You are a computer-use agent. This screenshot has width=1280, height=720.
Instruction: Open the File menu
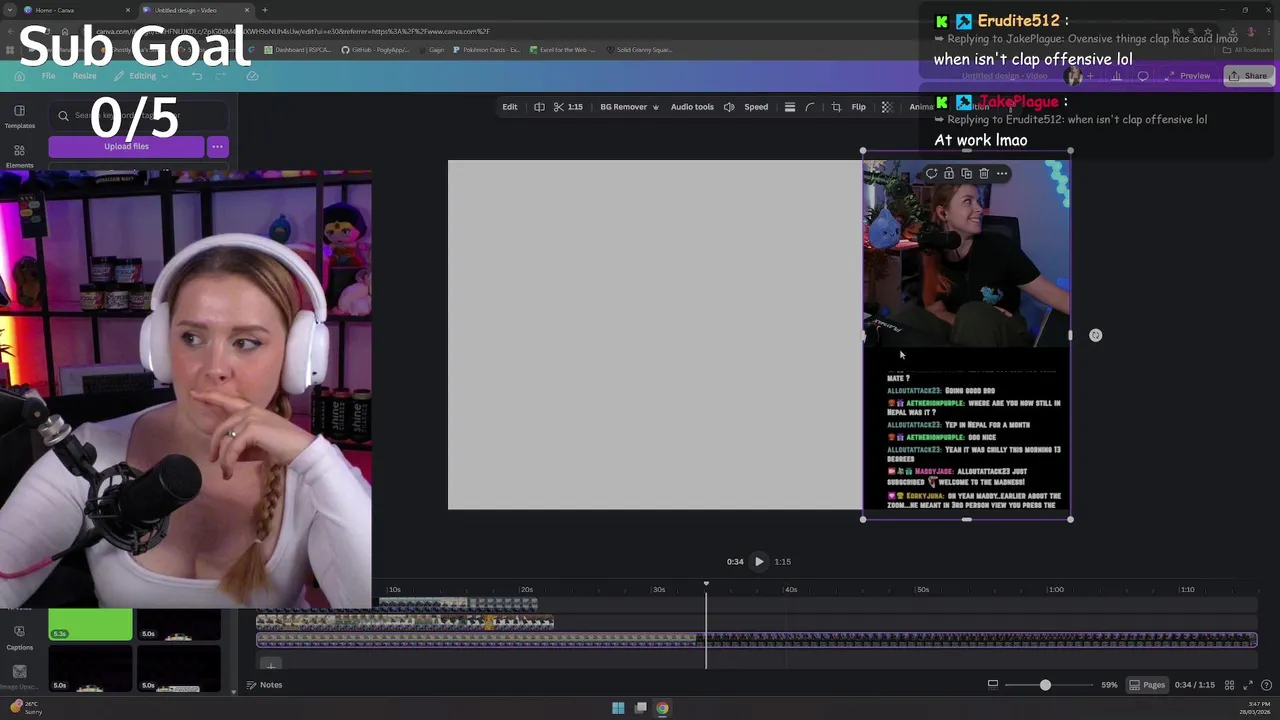tap(48, 76)
